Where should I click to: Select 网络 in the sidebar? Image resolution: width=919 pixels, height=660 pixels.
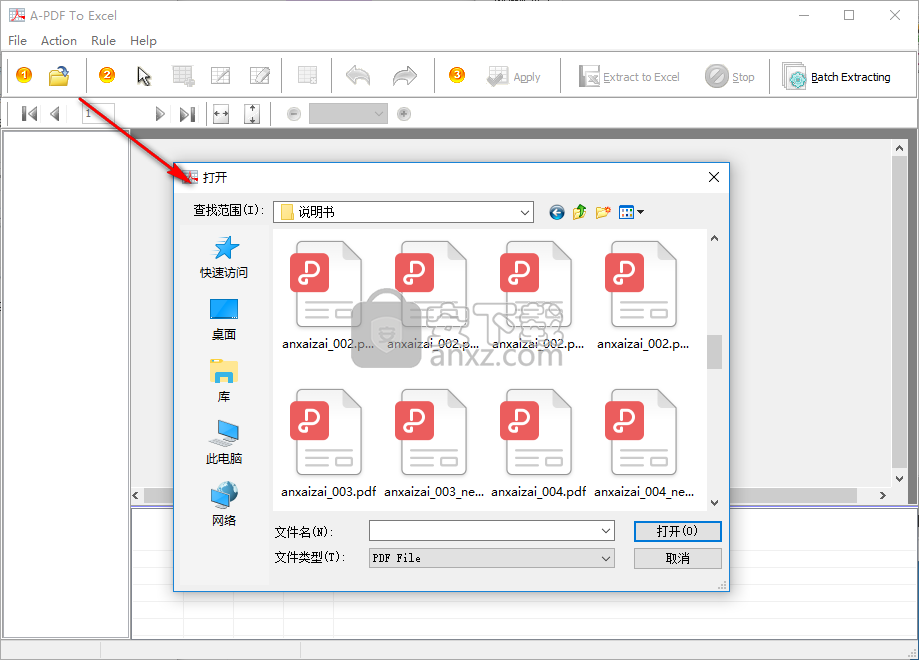point(224,504)
